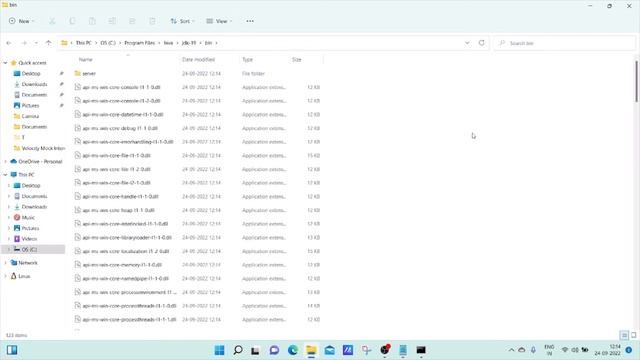Go forward with the right arrow
Viewport: 640px width, 360px height.
click(24, 43)
